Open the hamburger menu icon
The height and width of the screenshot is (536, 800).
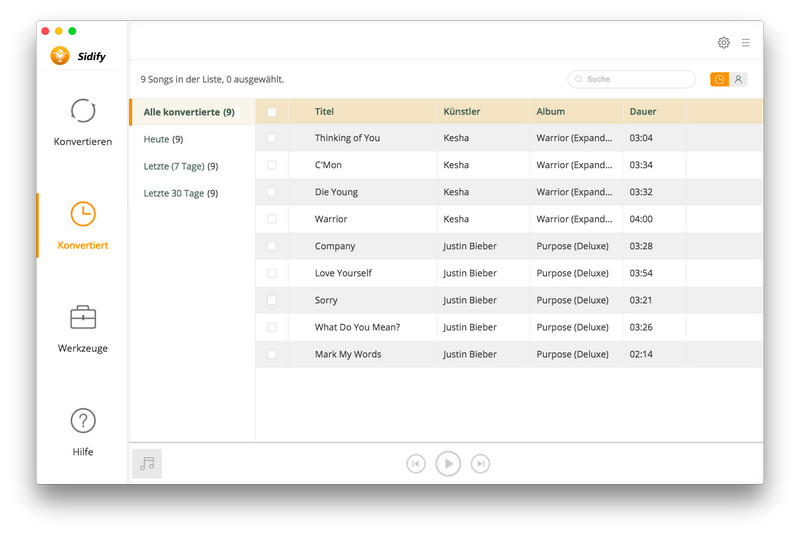(x=745, y=43)
